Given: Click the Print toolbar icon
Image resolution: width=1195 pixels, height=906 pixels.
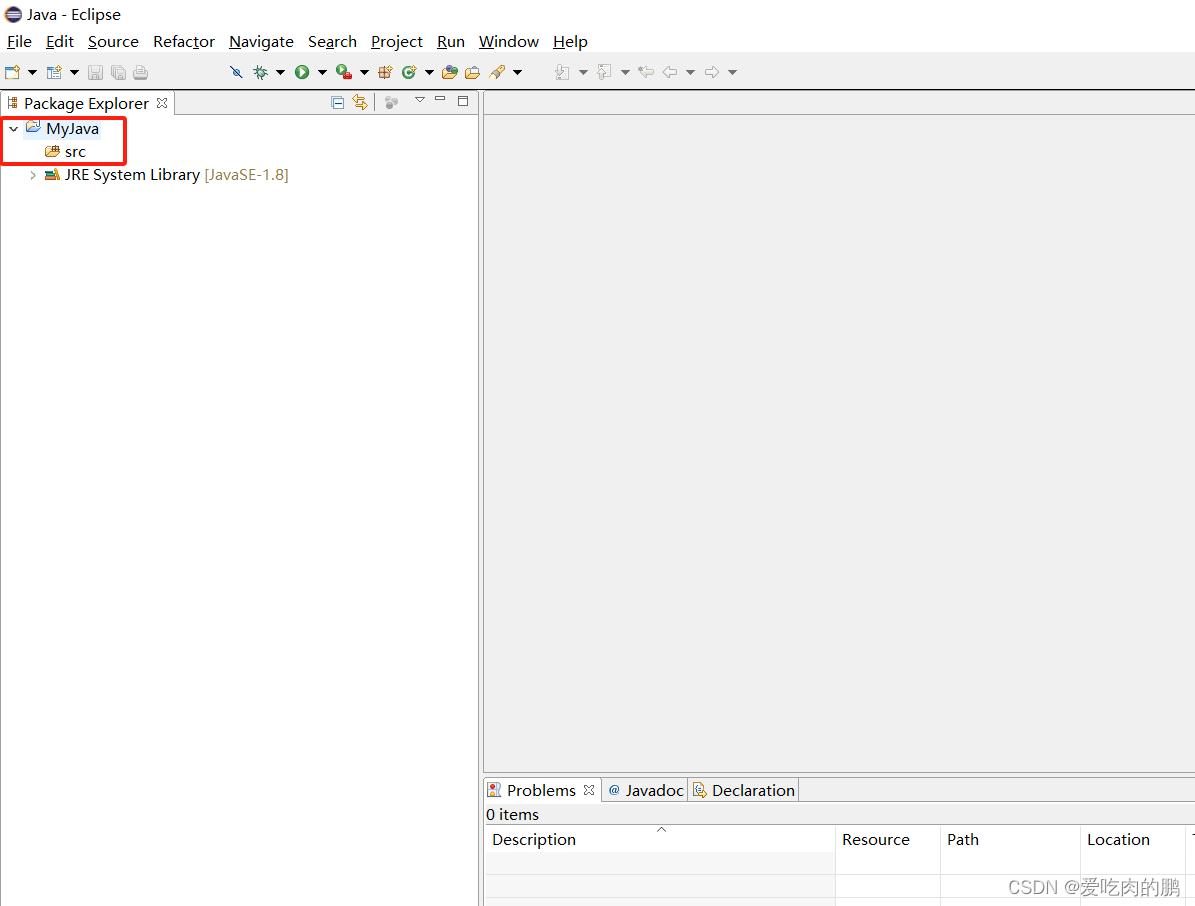Looking at the screenshot, I should [140, 72].
